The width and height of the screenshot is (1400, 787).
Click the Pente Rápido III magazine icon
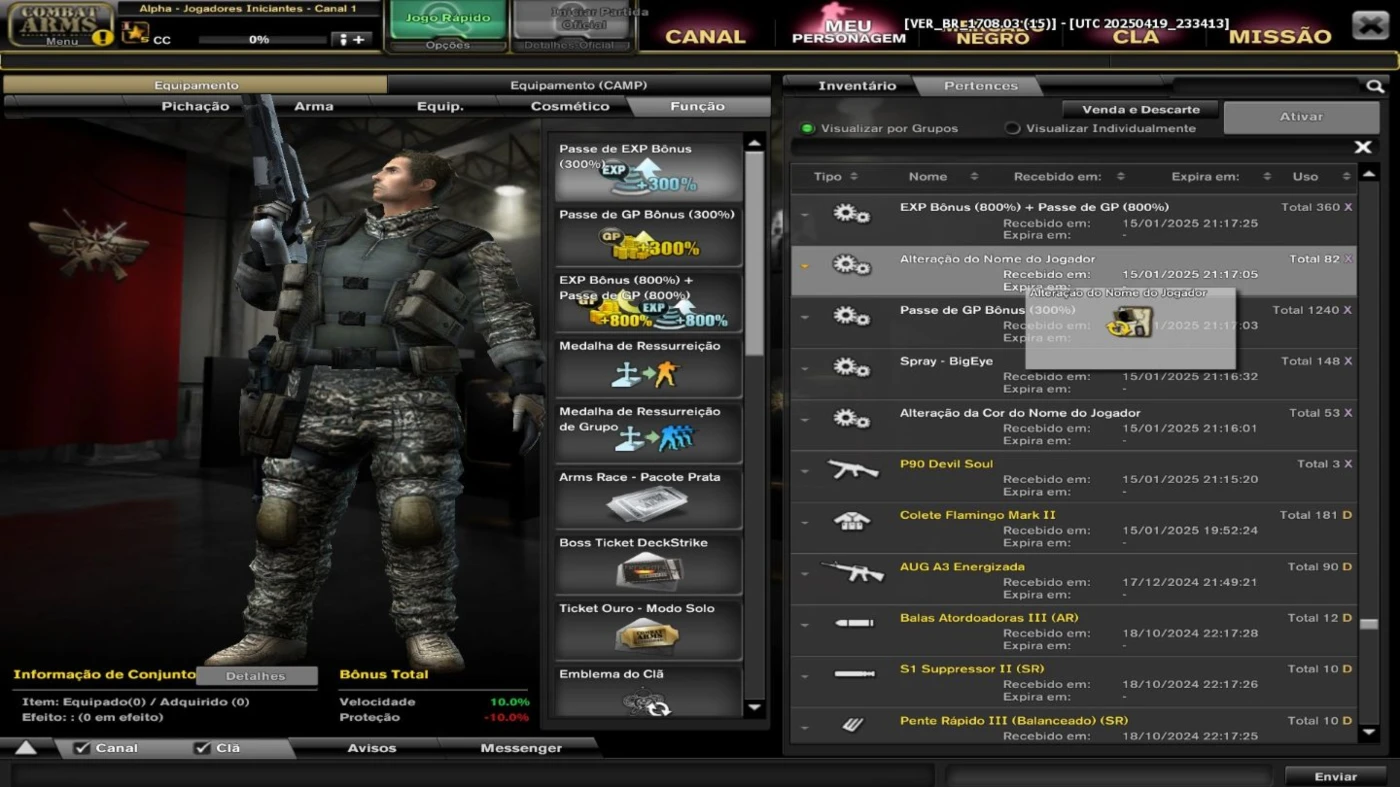point(853,726)
